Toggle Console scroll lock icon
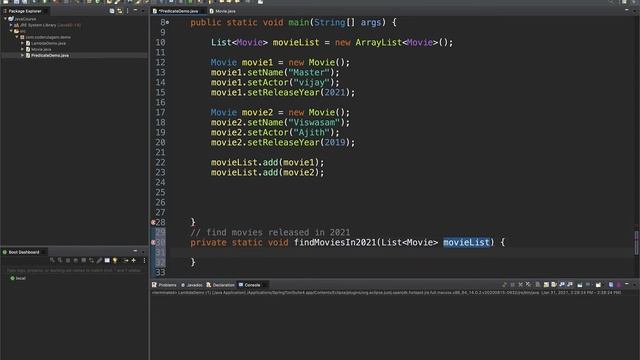640x360 pixels. pos(546,285)
